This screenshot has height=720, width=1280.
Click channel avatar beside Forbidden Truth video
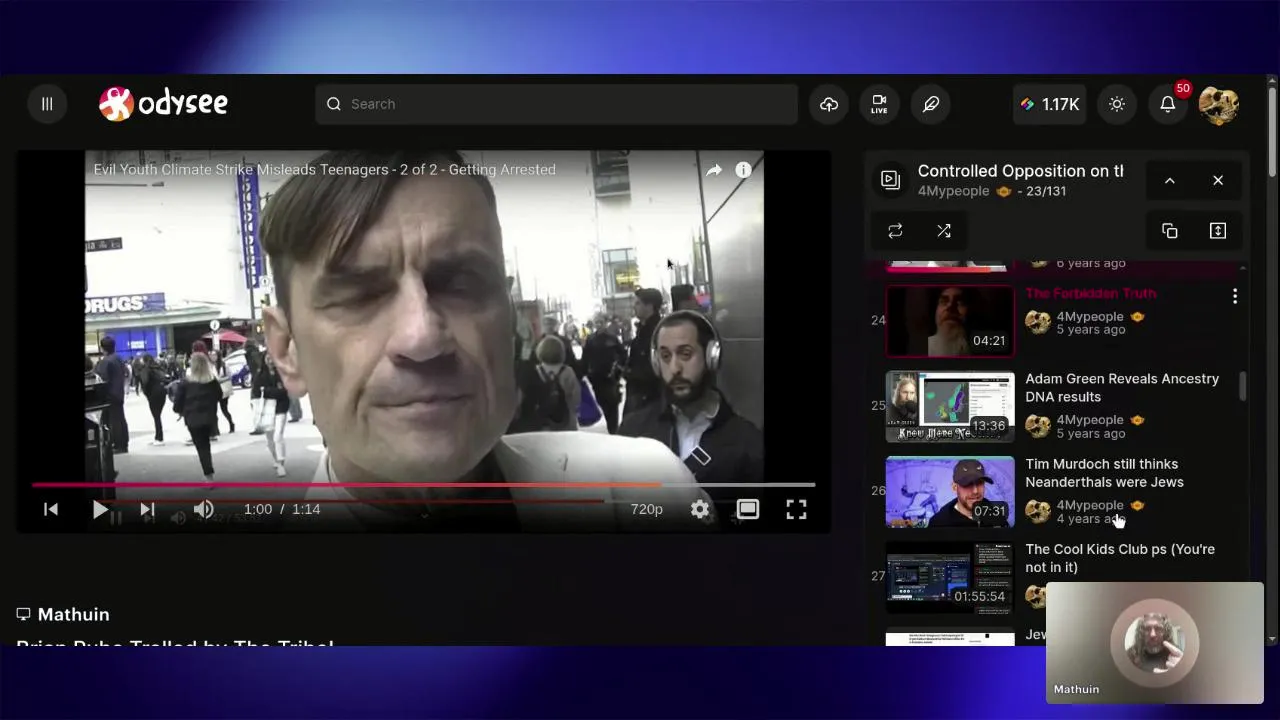[x=1038, y=322]
